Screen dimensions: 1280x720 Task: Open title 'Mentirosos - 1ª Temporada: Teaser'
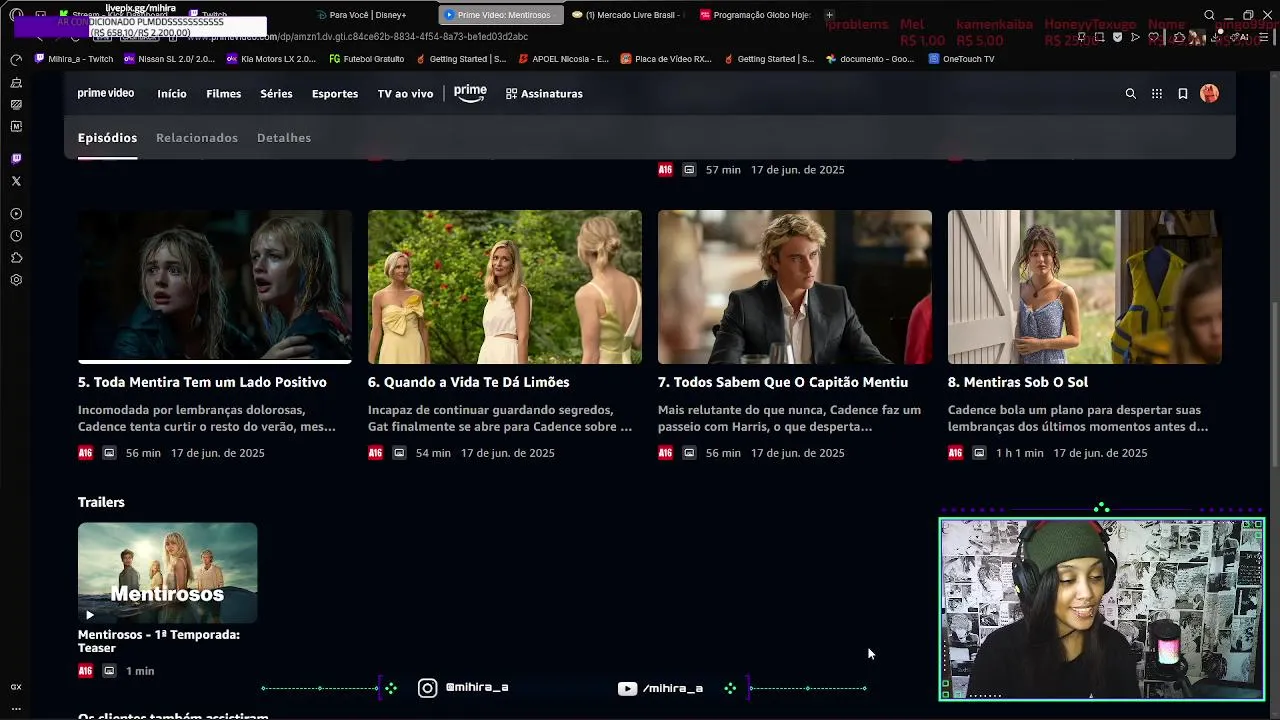(x=159, y=641)
